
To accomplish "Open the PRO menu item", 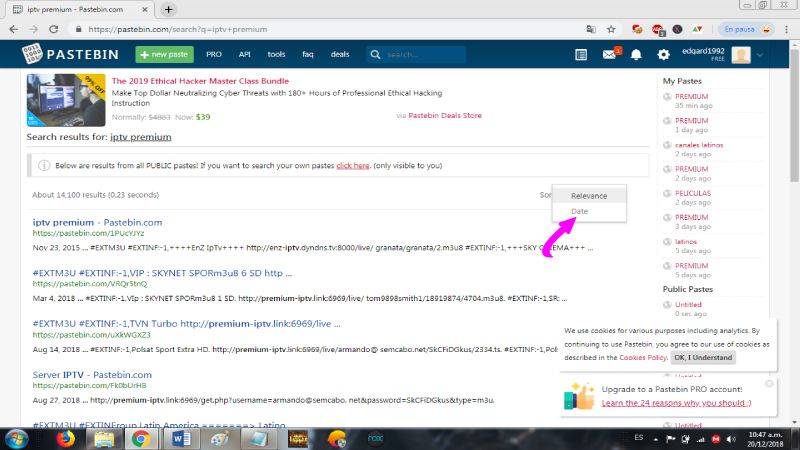I will coord(214,54).
